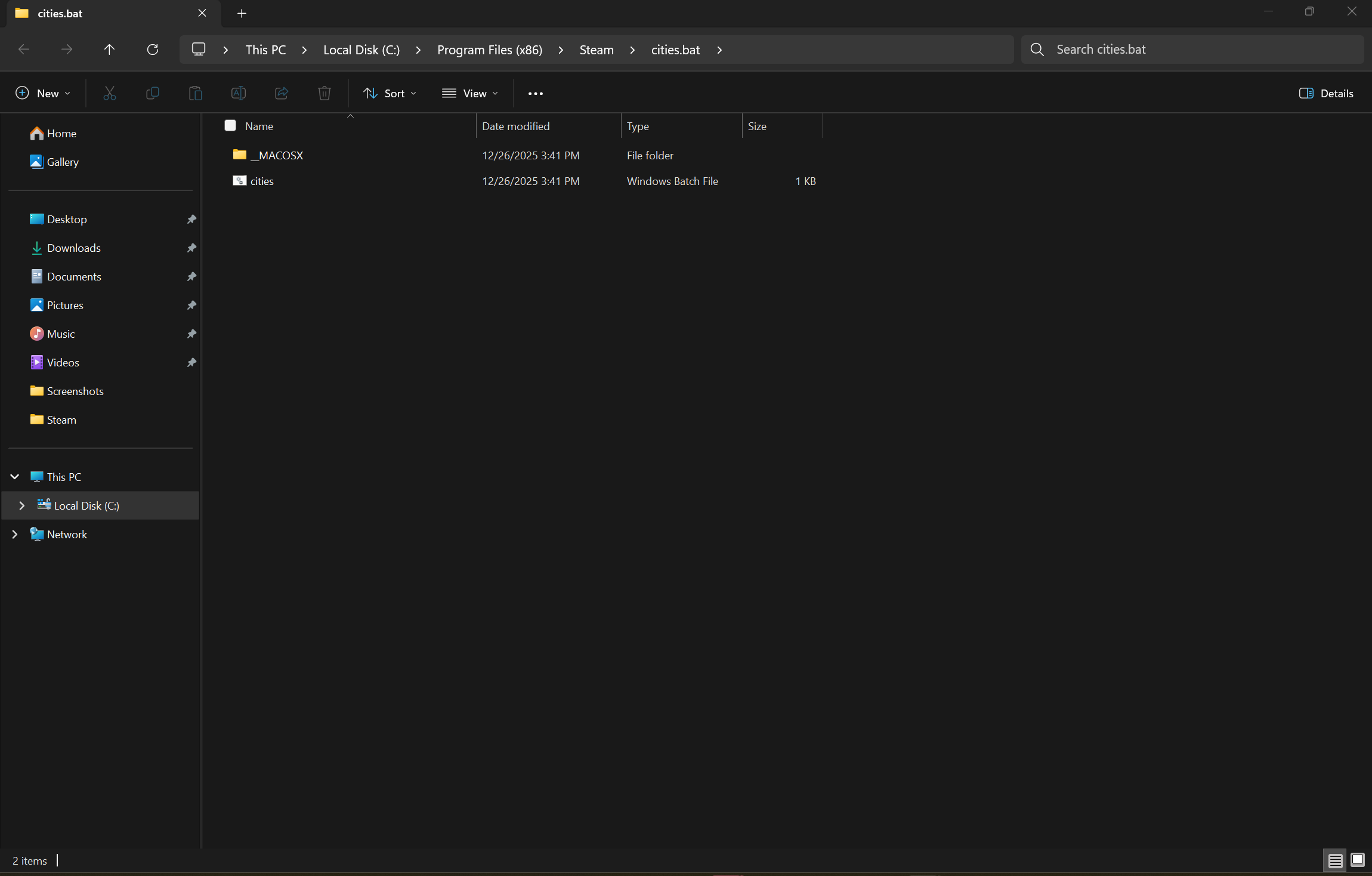Go up one folder level
This screenshot has width=1372, height=876.
(109, 50)
